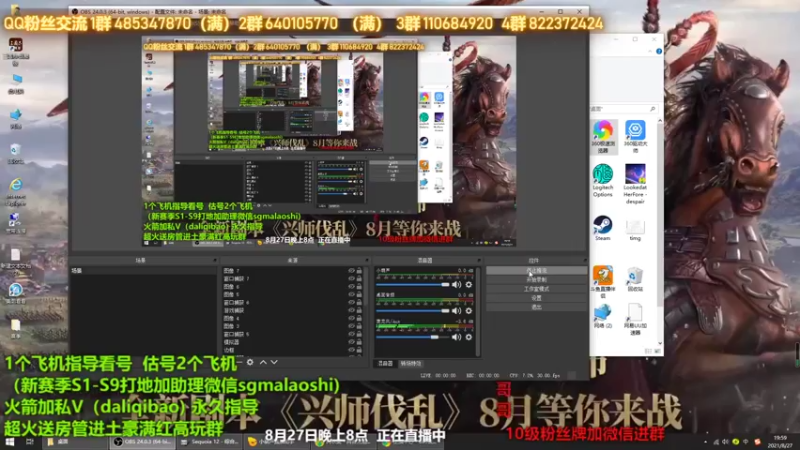
Task: Select the 场景 entry in scenes list
Action: coord(143,271)
